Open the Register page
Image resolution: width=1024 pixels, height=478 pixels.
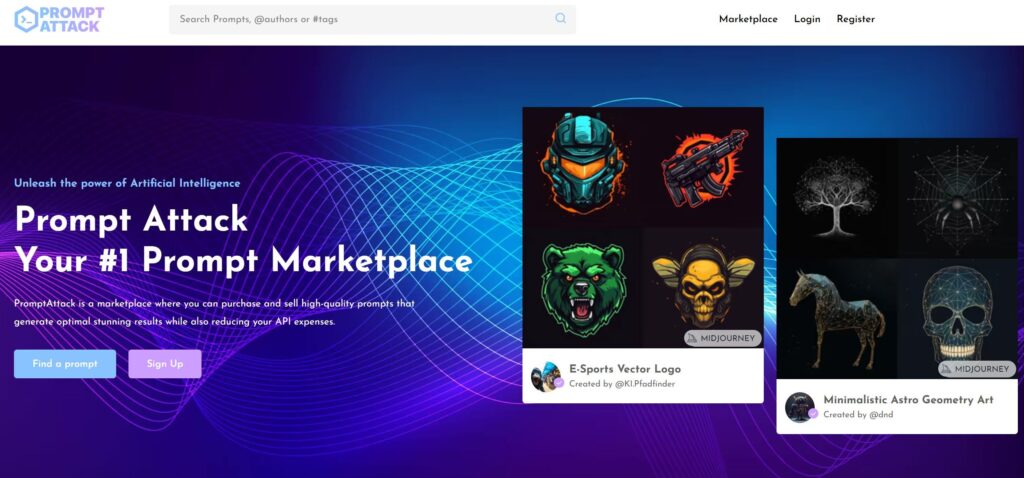(x=855, y=19)
